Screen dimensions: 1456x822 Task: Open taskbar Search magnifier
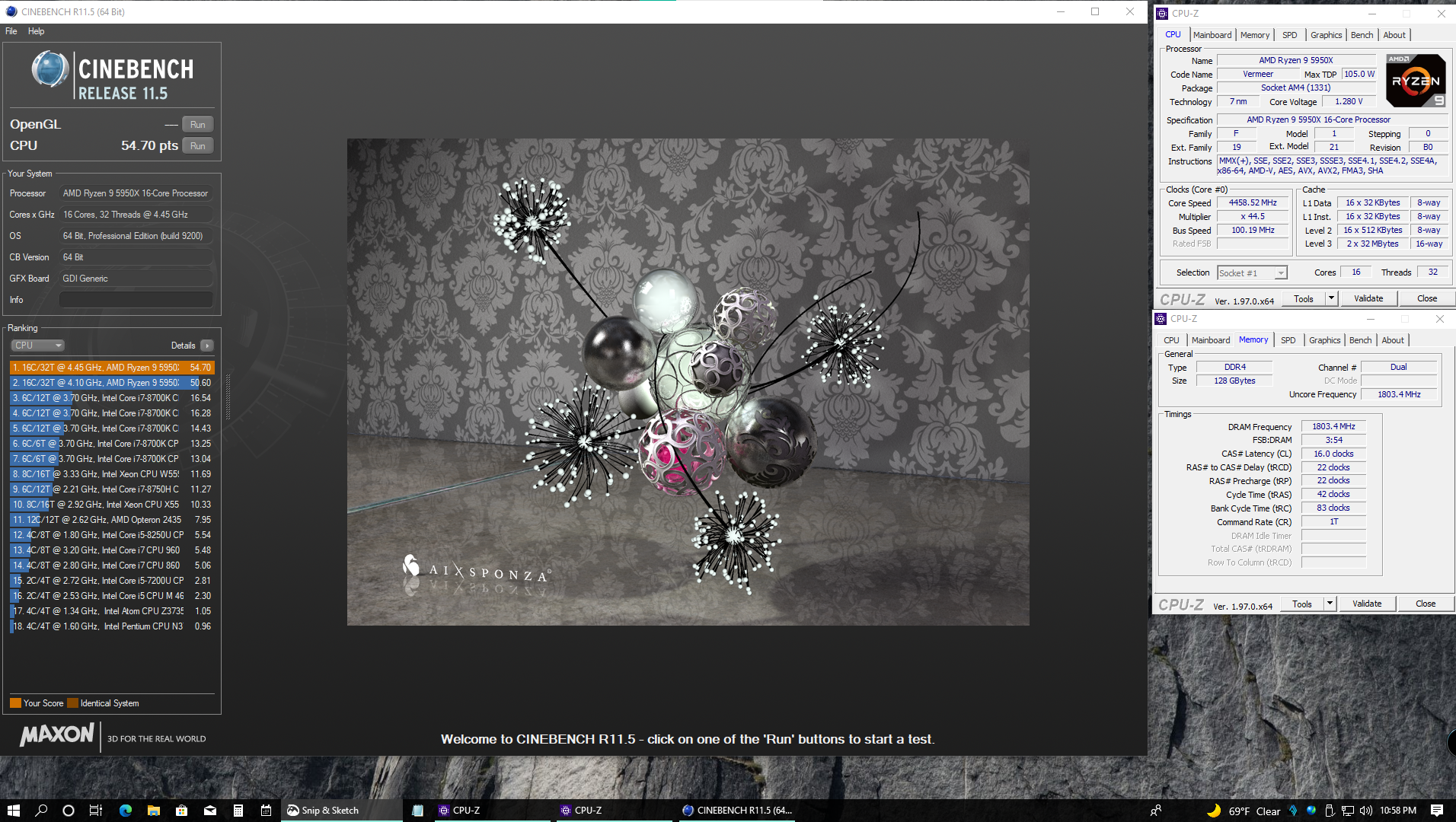(41, 811)
